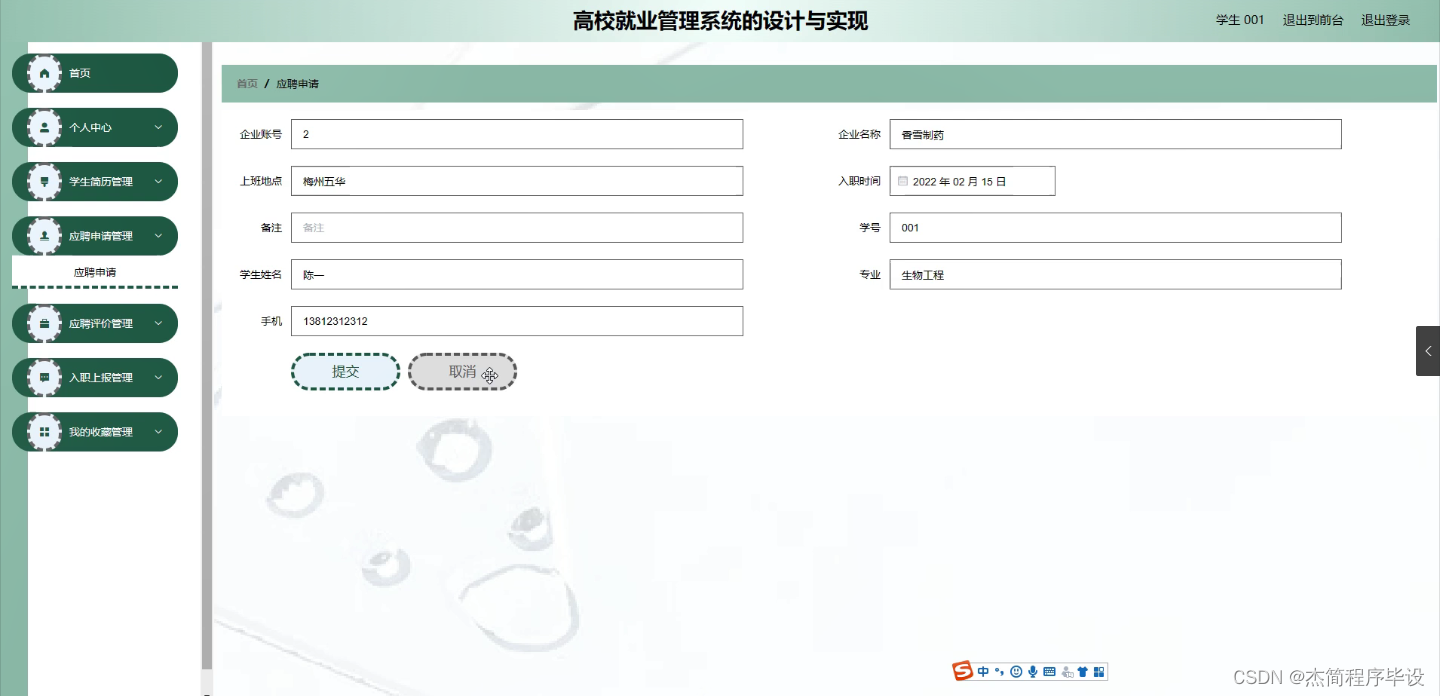Click 退出登录 in the top bar

(1385, 19)
